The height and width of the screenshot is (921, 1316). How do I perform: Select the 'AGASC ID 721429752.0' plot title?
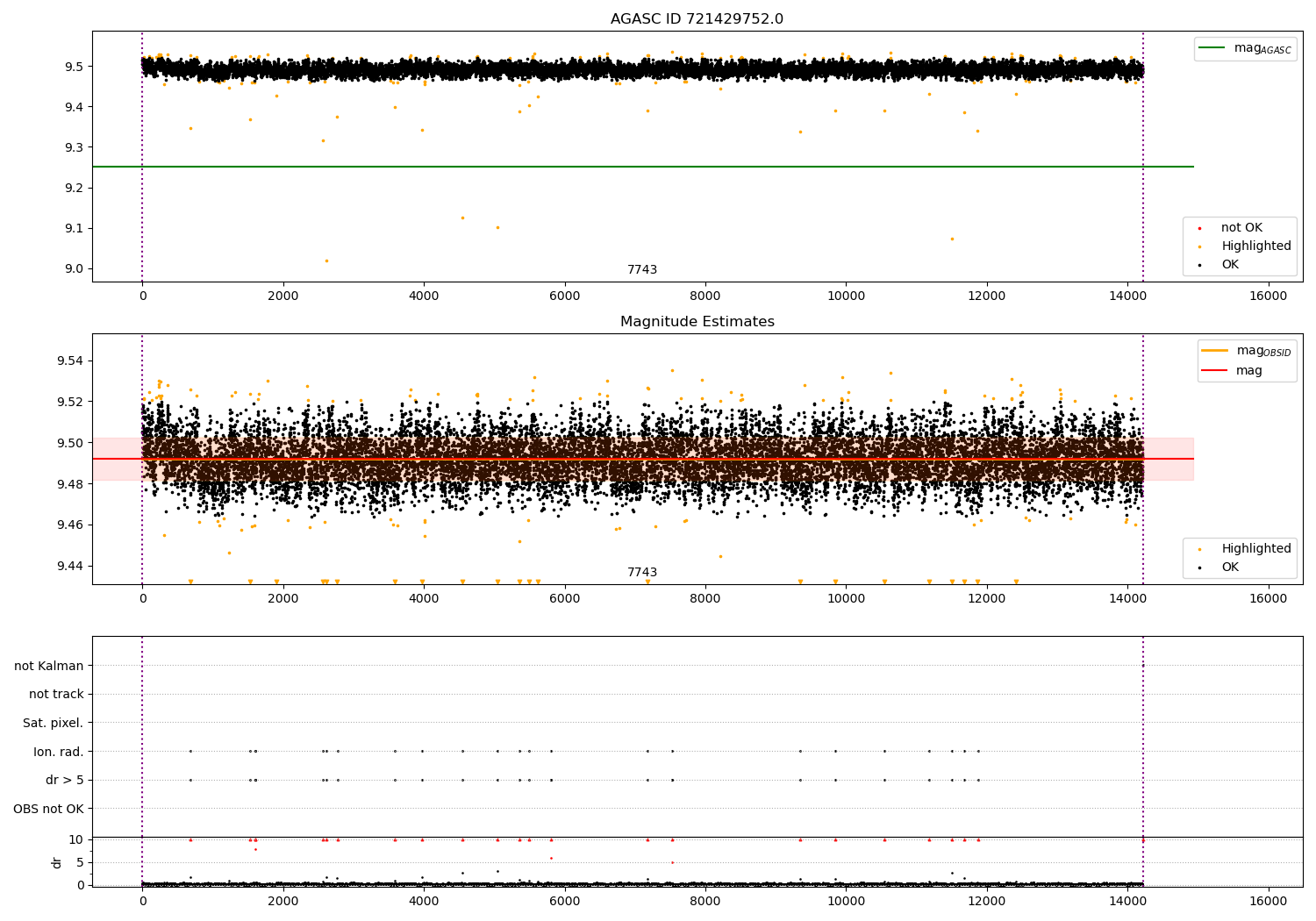(x=697, y=19)
